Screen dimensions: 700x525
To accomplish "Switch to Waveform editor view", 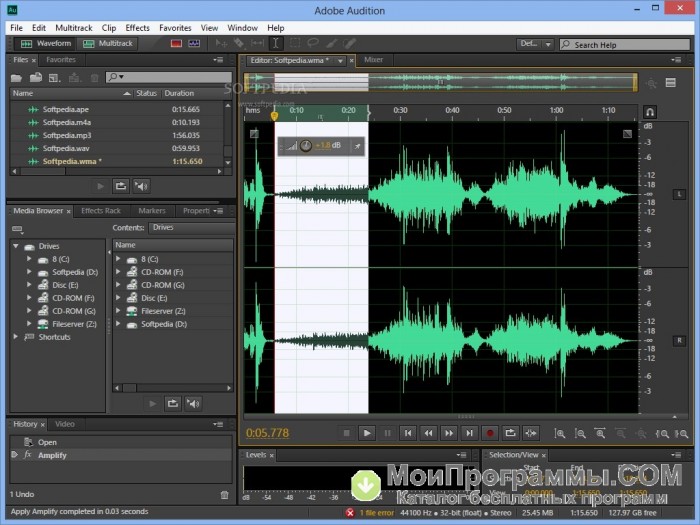I will [x=45, y=44].
